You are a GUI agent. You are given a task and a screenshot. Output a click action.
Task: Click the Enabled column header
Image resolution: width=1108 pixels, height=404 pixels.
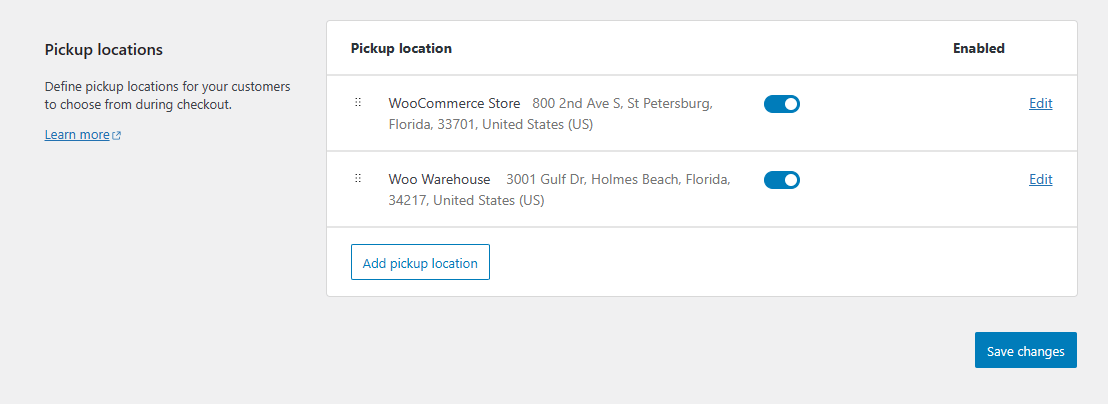coord(979,49)
